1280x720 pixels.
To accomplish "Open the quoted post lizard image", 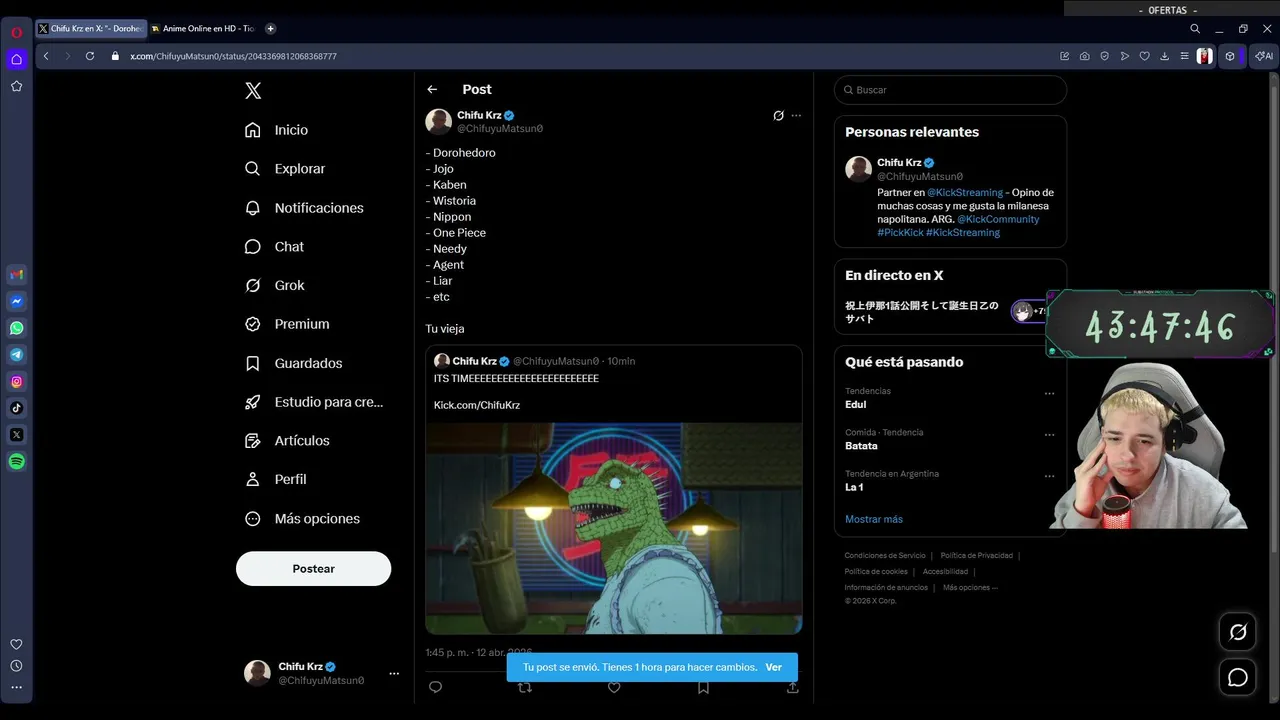I will [614, 528].
